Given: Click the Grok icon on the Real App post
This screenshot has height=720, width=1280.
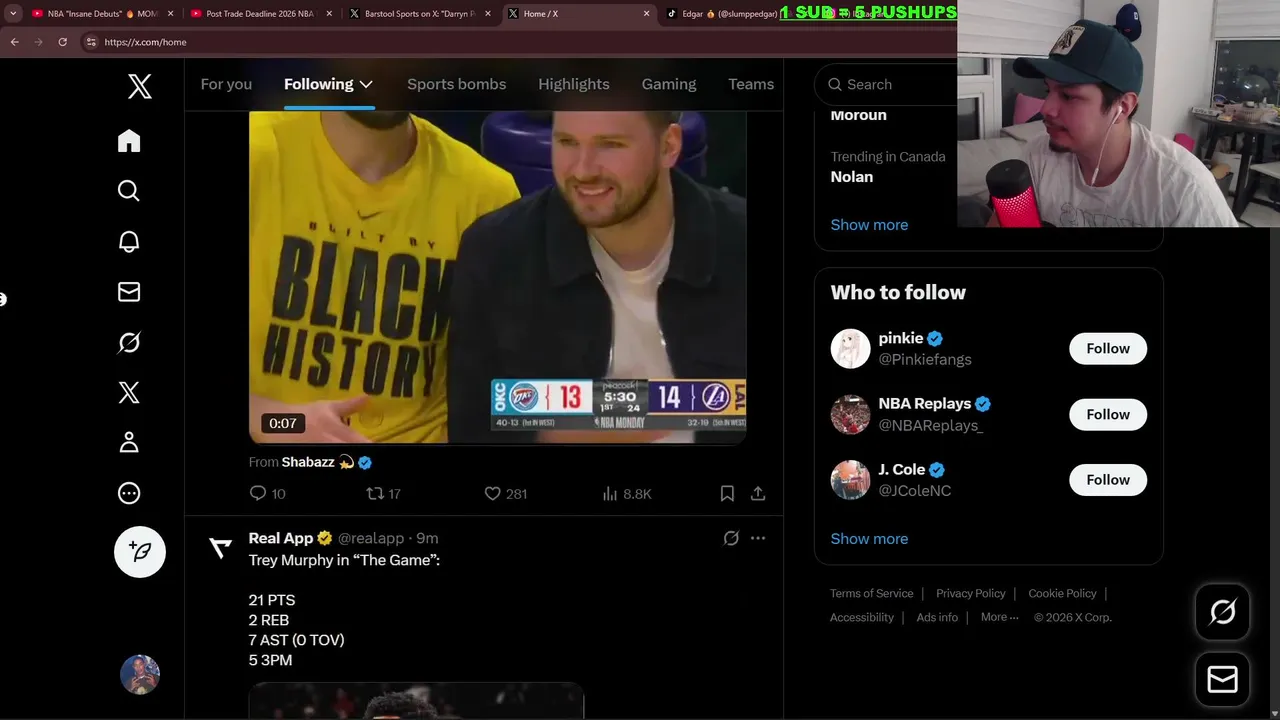Looking at the screenshot, I should [x=731, y=538].
